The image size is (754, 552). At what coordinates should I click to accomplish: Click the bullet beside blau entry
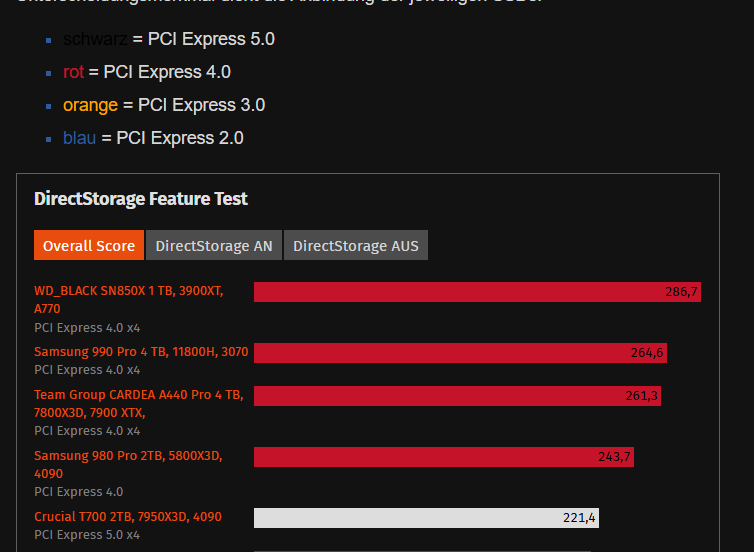pyautogui.click(x=49, y=139)
